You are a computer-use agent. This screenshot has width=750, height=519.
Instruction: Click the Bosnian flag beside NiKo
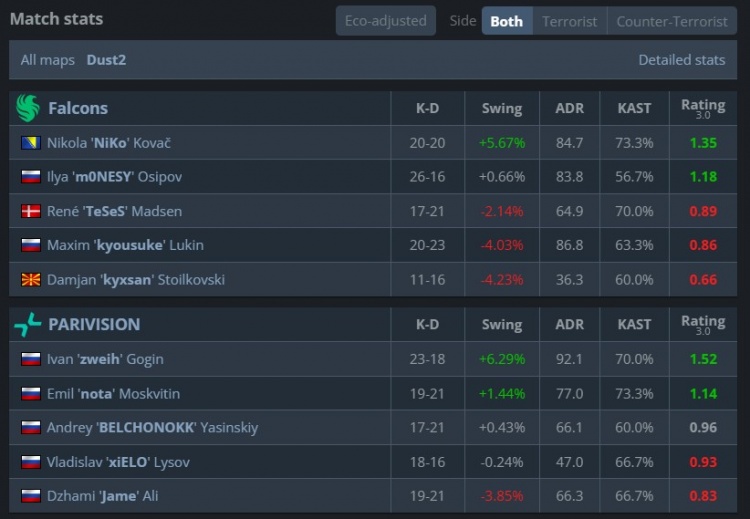tap(30, 143)
